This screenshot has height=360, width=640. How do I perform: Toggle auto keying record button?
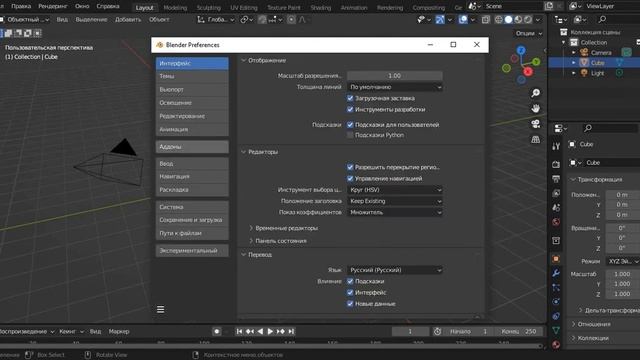pyautogui.click(x=217, y=331)
